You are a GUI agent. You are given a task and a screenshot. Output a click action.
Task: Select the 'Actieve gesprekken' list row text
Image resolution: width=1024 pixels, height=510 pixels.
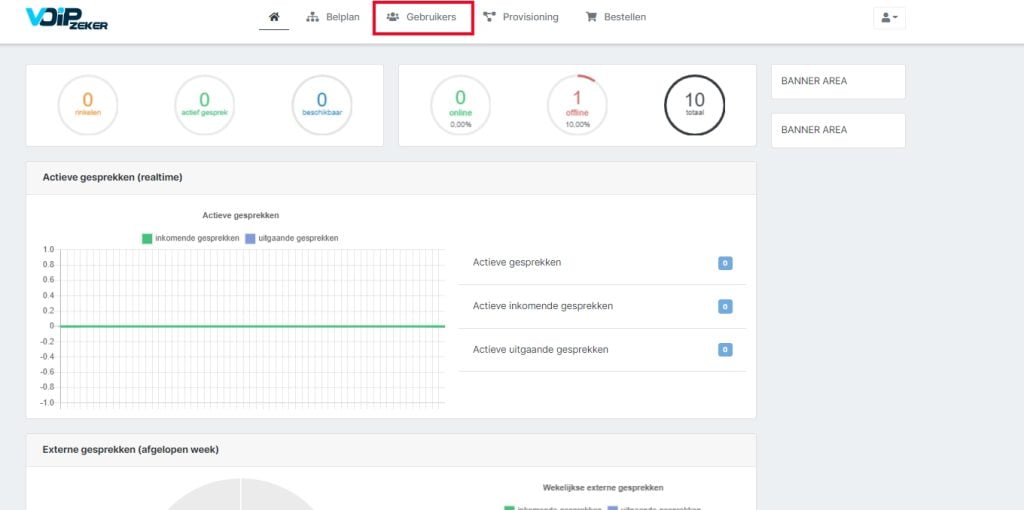[517, 263]
